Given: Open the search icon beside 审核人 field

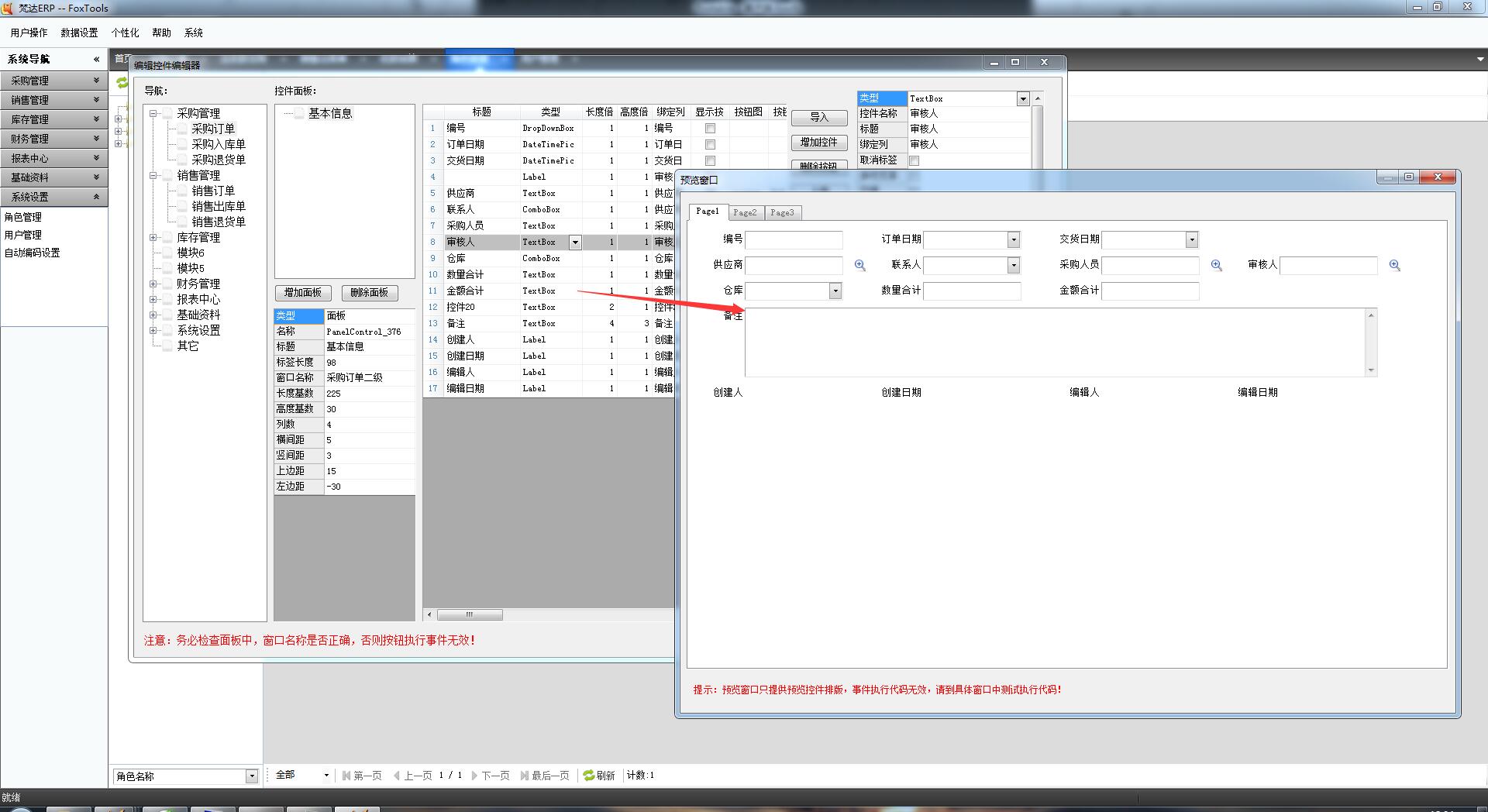Looking at the screenshot, I should 1394,265.
